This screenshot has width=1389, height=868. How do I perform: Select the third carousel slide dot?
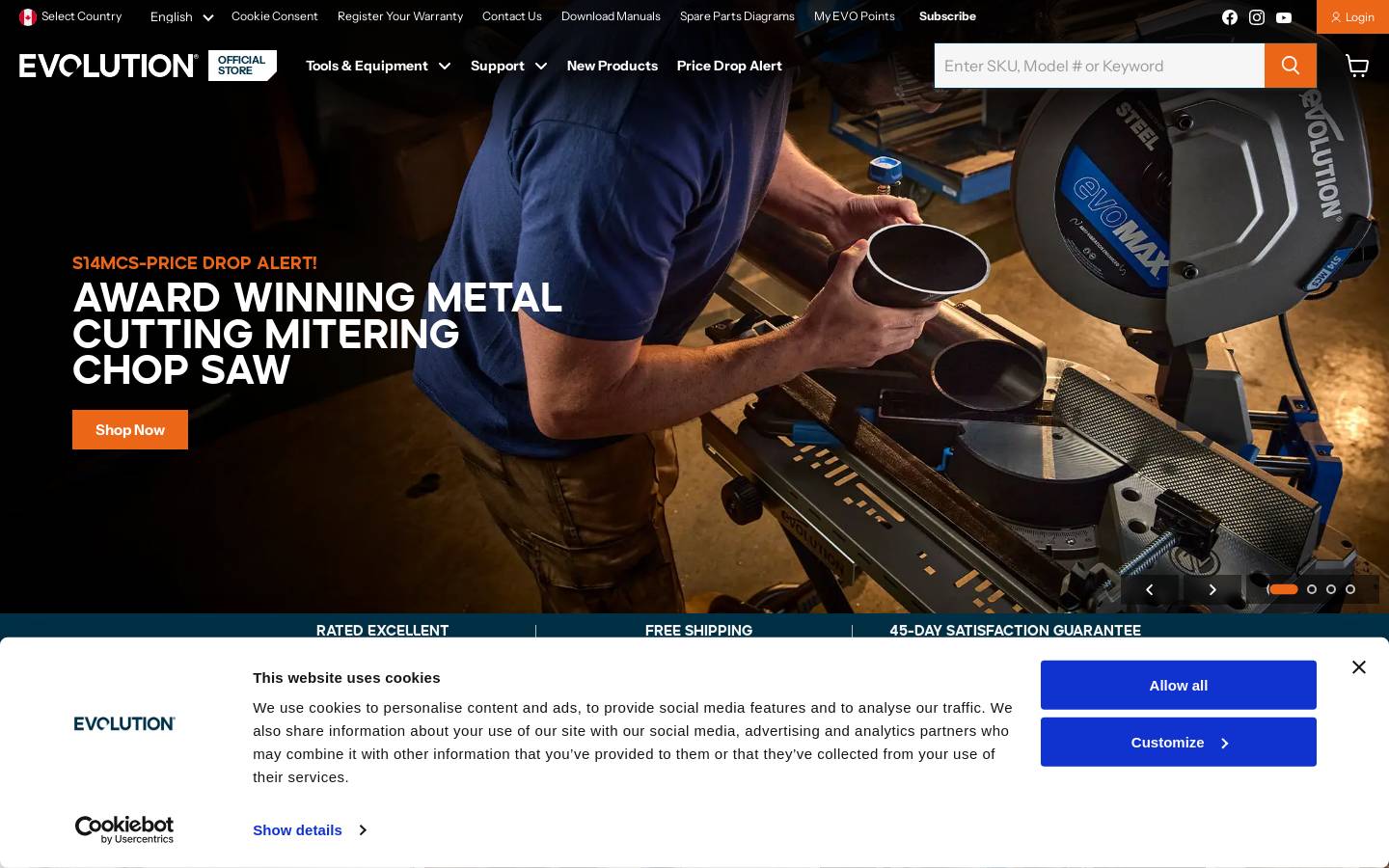click(1331, 589)
